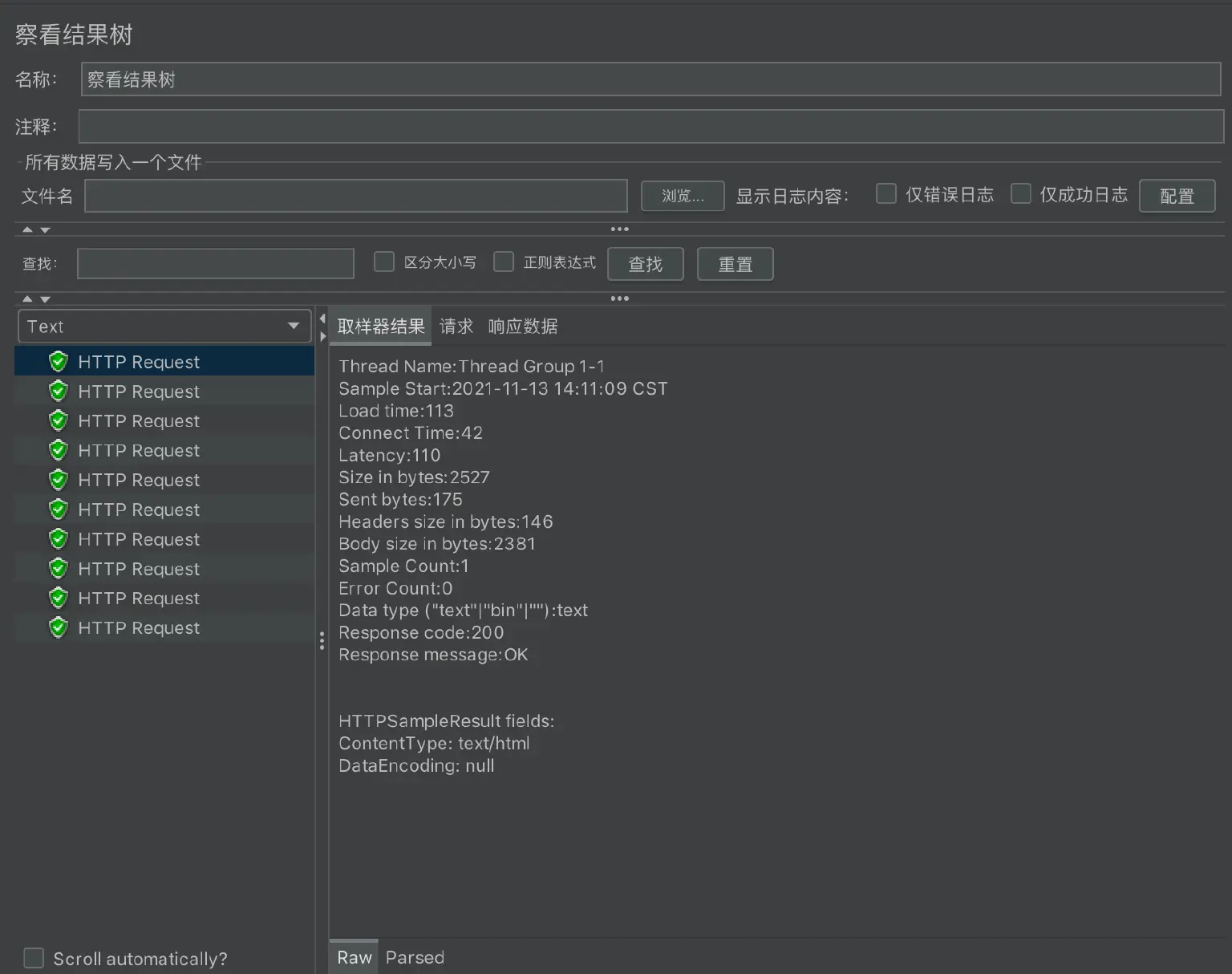Click the up arrow expander above the search label
The height and width of the screenshot is (974, 1232).
tap(27, 229)
